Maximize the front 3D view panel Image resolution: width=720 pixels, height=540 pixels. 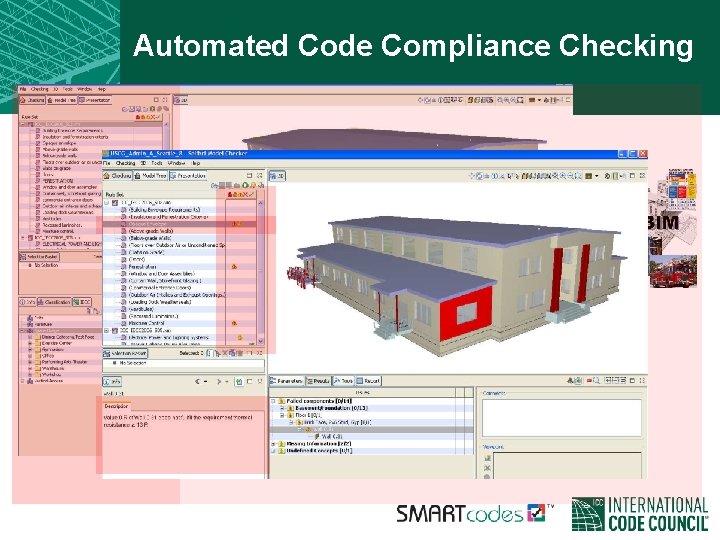click(632, 176)
